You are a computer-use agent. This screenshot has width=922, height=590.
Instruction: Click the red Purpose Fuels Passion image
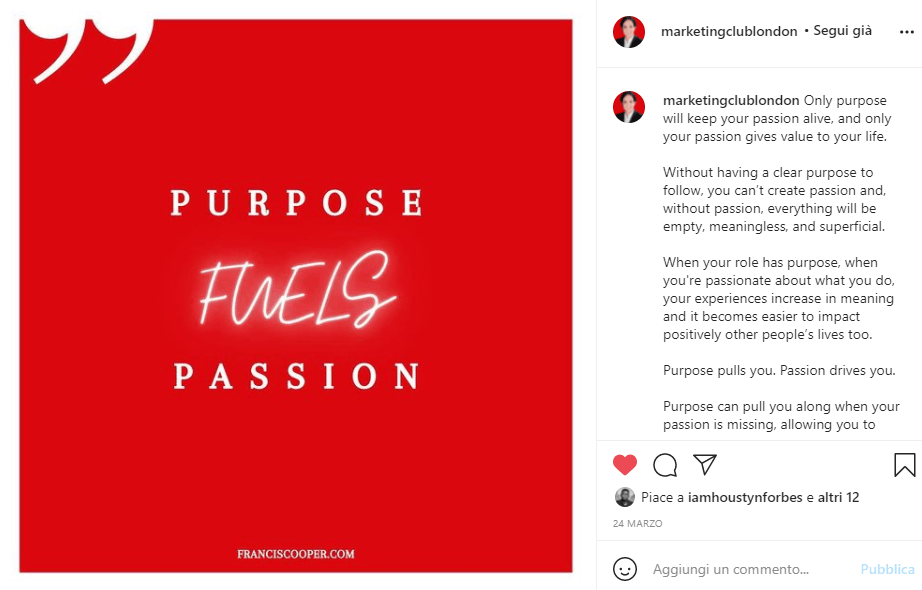[x=296, y=296]
